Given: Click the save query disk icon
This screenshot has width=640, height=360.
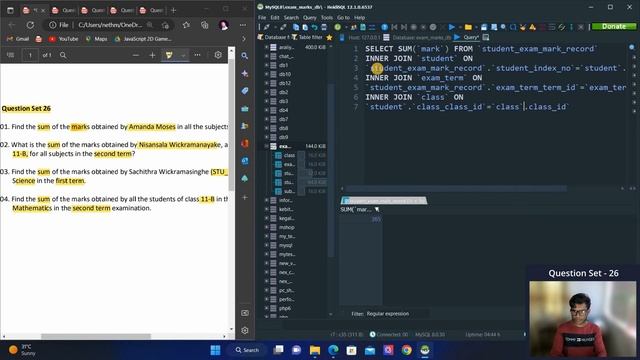Looking at the screenshot, I should tap(484, 27).
